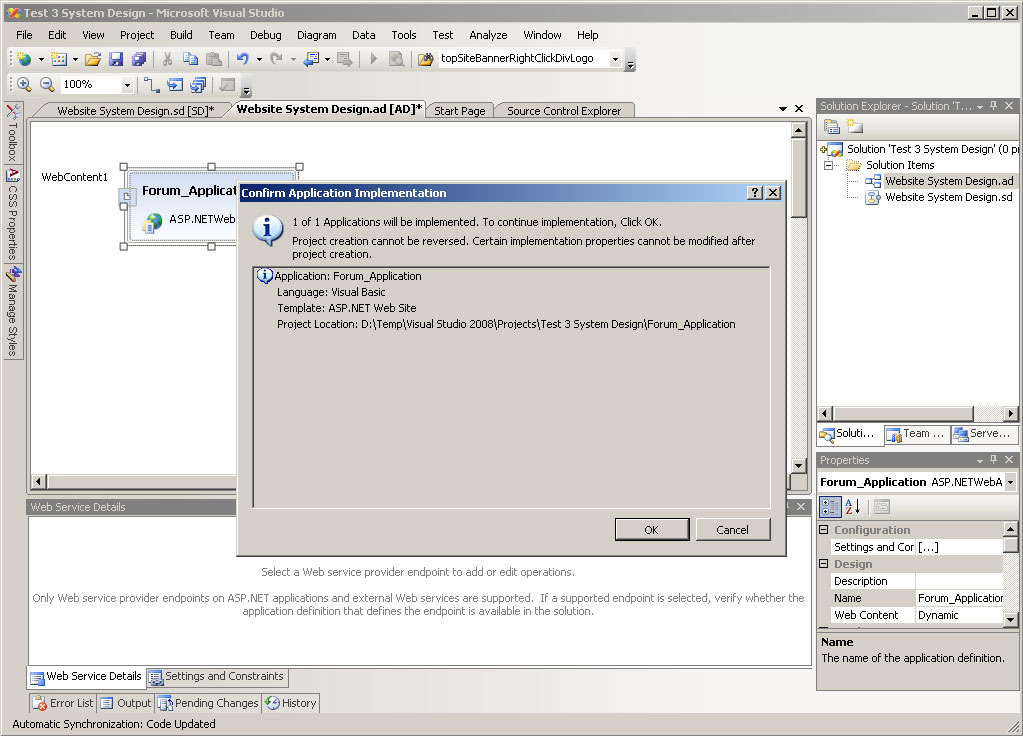
Task: Click the Undo arrow icon
Action: click(x=243, y=59)
